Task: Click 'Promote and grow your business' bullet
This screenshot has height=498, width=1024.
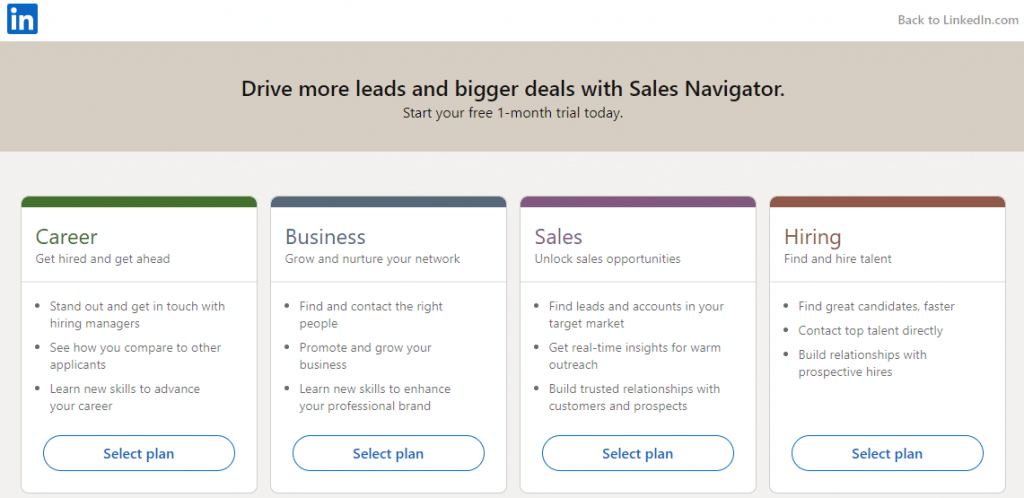Action: click(x=366, y=356)
